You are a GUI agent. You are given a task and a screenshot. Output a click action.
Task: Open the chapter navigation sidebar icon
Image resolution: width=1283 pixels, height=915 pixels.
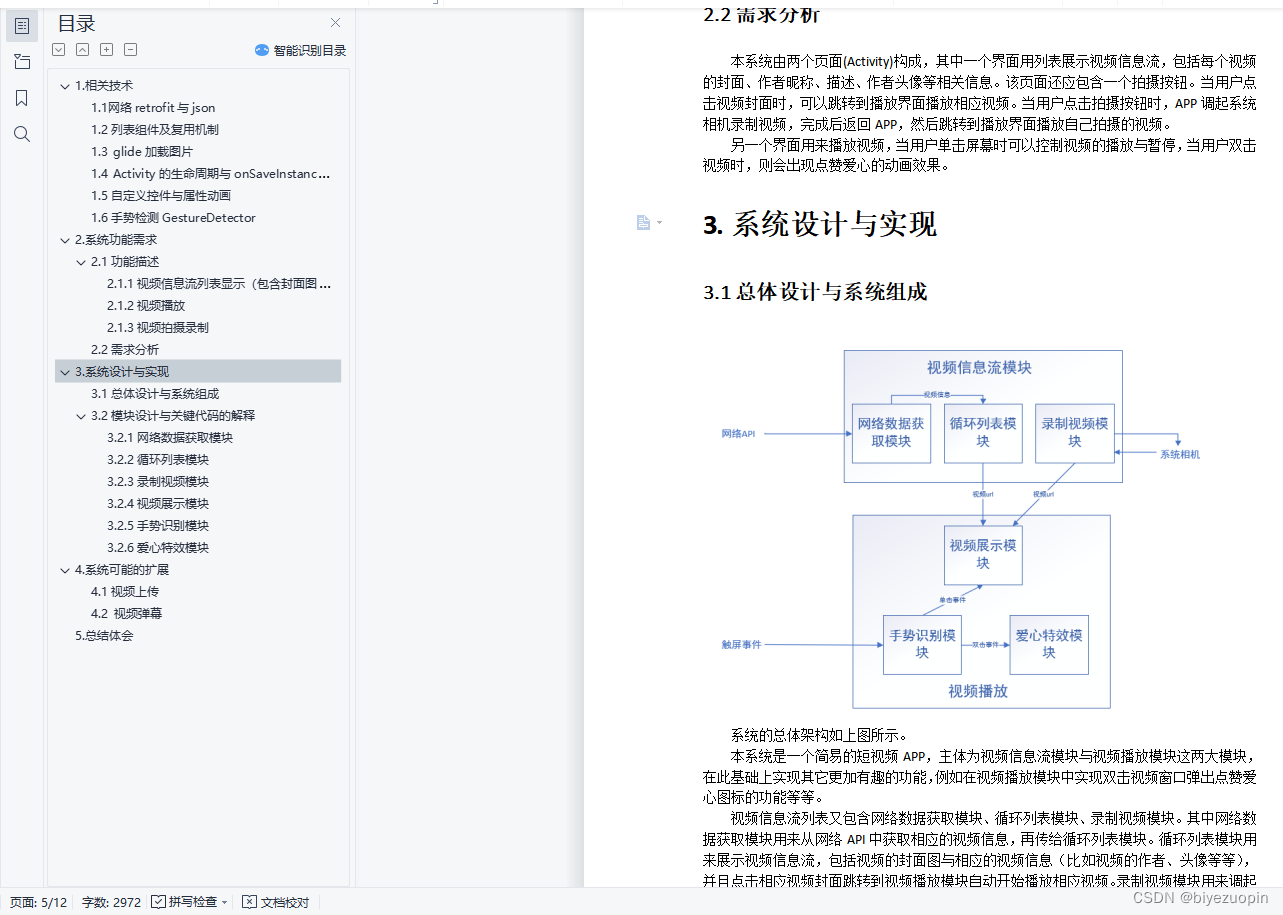pos(22,62)
